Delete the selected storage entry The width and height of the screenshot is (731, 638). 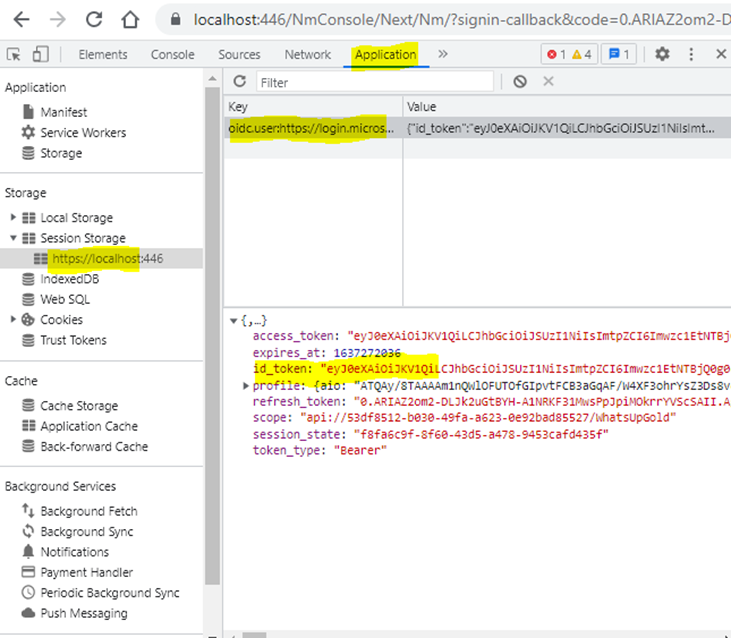[x=548, y=81]
